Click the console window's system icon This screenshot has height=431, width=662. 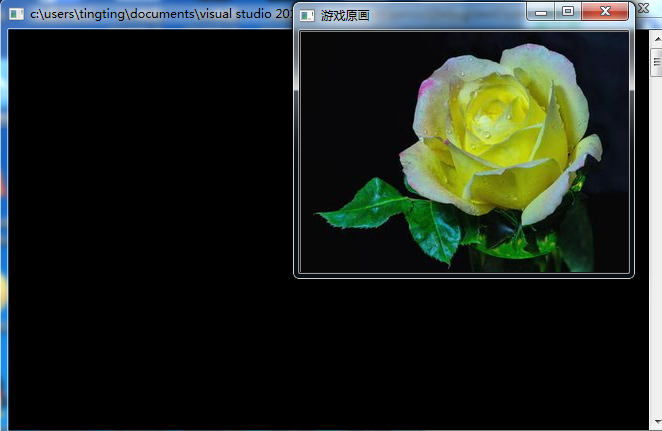(x=16, y=15)
